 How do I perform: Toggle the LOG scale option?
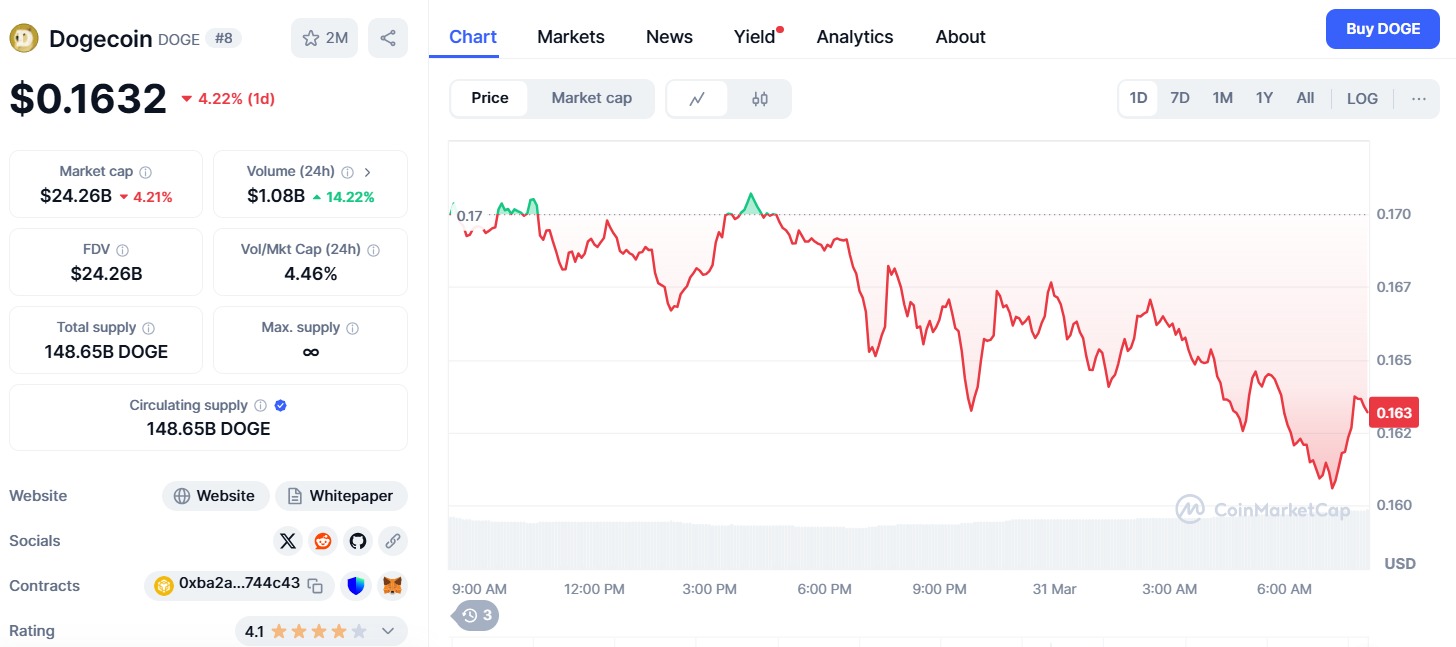1362,98
